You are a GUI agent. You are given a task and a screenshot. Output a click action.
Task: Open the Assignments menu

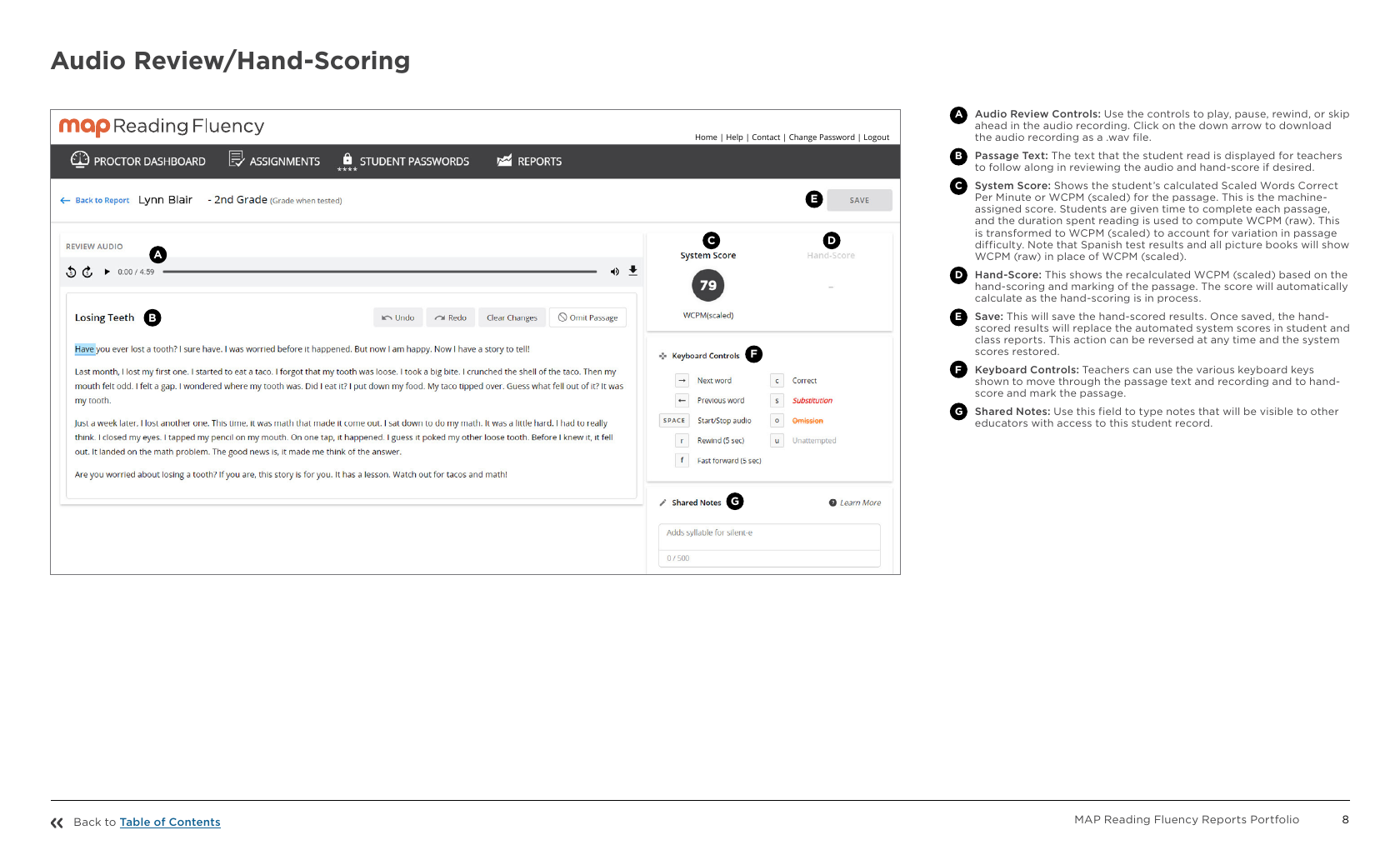(x=285, y=161)
